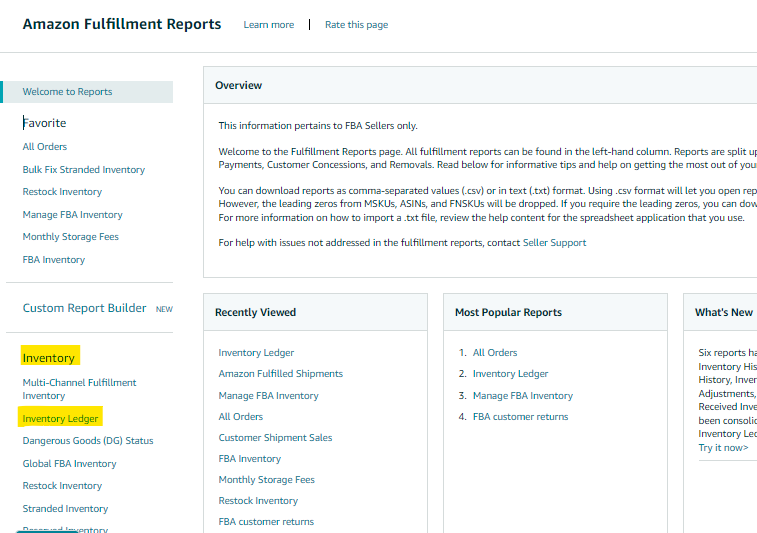Click the Seller Support link
The image size is (757, 533).
tap(554, 243)
